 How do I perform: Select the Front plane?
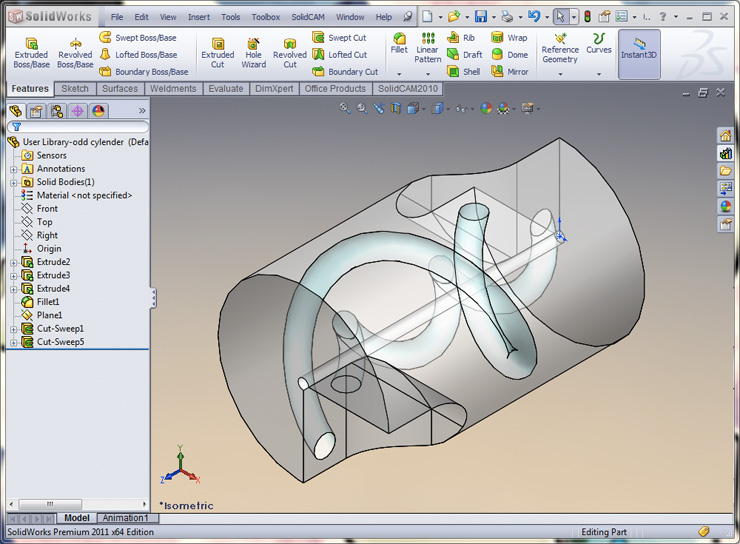pos(40,209)
